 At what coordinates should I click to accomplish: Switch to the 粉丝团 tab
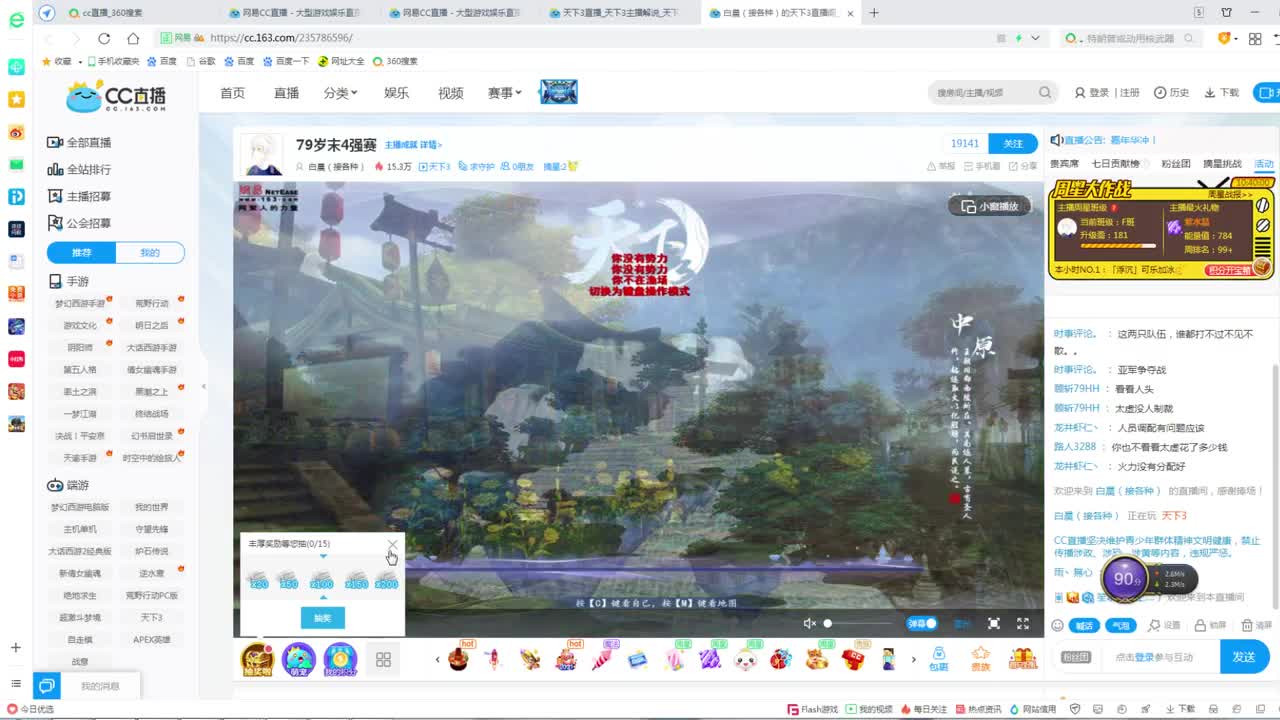pyautogui.click(x=1175, y=163)
